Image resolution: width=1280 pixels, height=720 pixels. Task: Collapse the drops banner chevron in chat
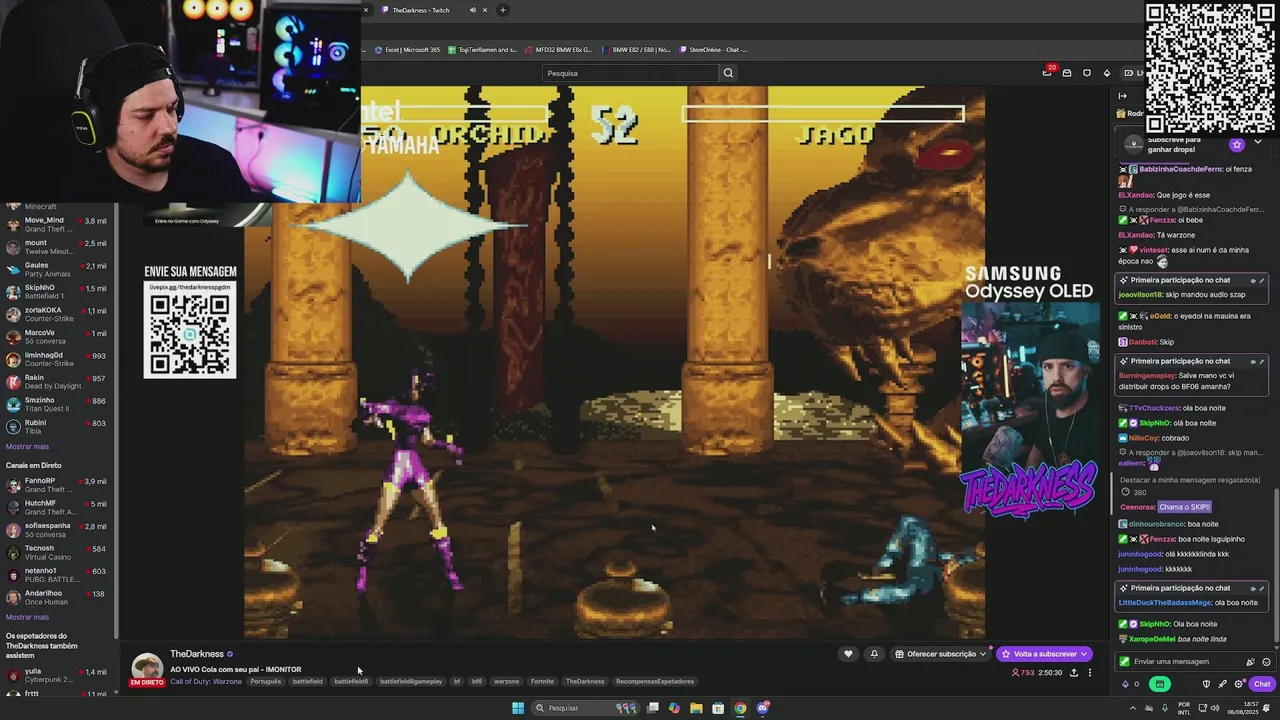click(x=1258, y=143)
